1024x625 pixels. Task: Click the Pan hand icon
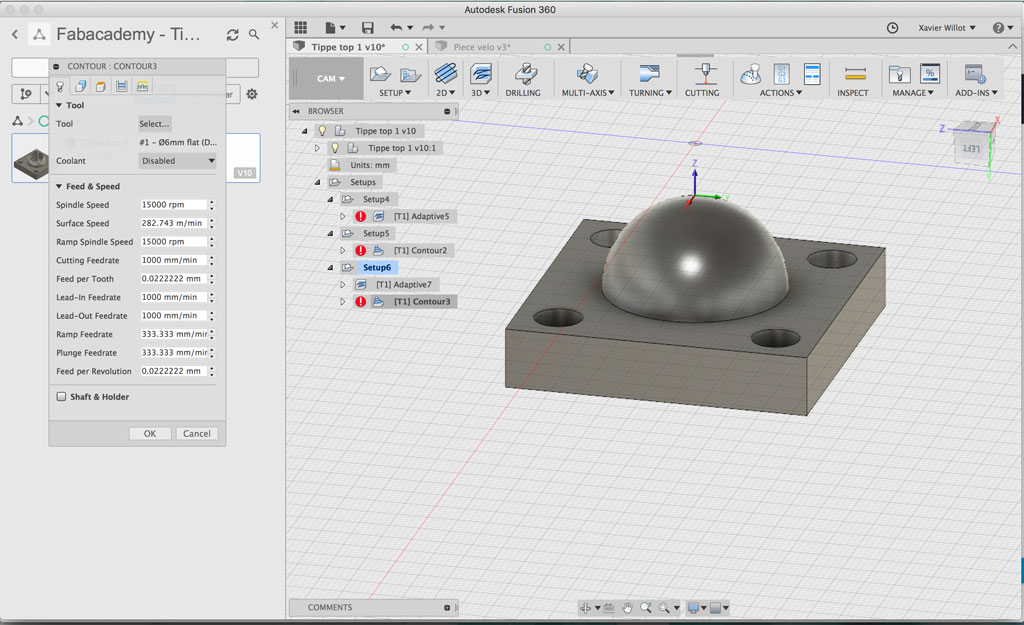coord(627,608)
